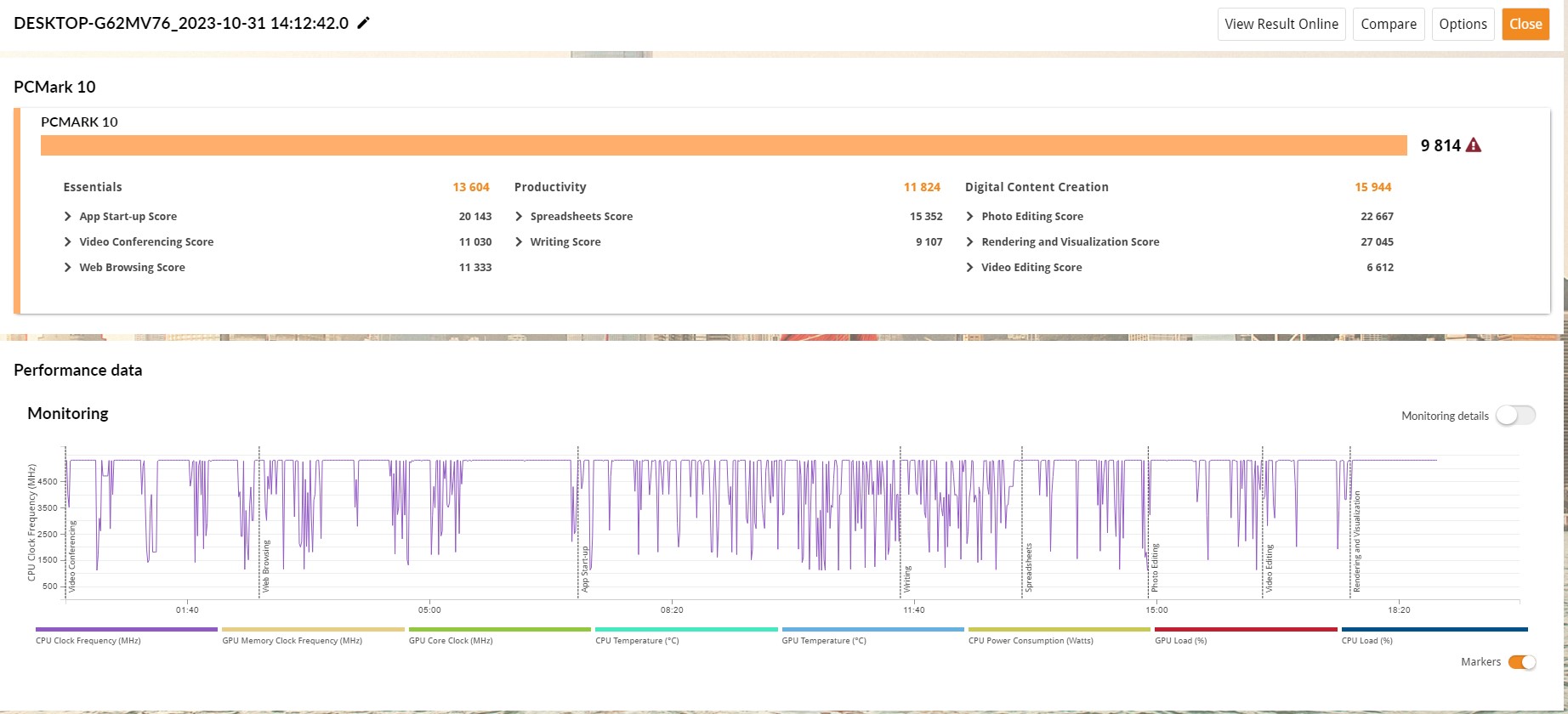Viewport: 1568px width, 714px height.
Task: Toggle CPU Clock Frequency legend series
Action: tap(126, 635)
